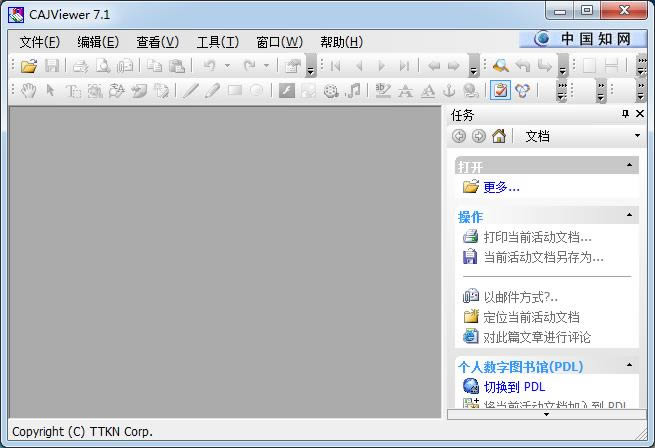This screenshot has width=655, height=448.
Task: Expand the file toolbar overflow options
Action: click(310, 66)
